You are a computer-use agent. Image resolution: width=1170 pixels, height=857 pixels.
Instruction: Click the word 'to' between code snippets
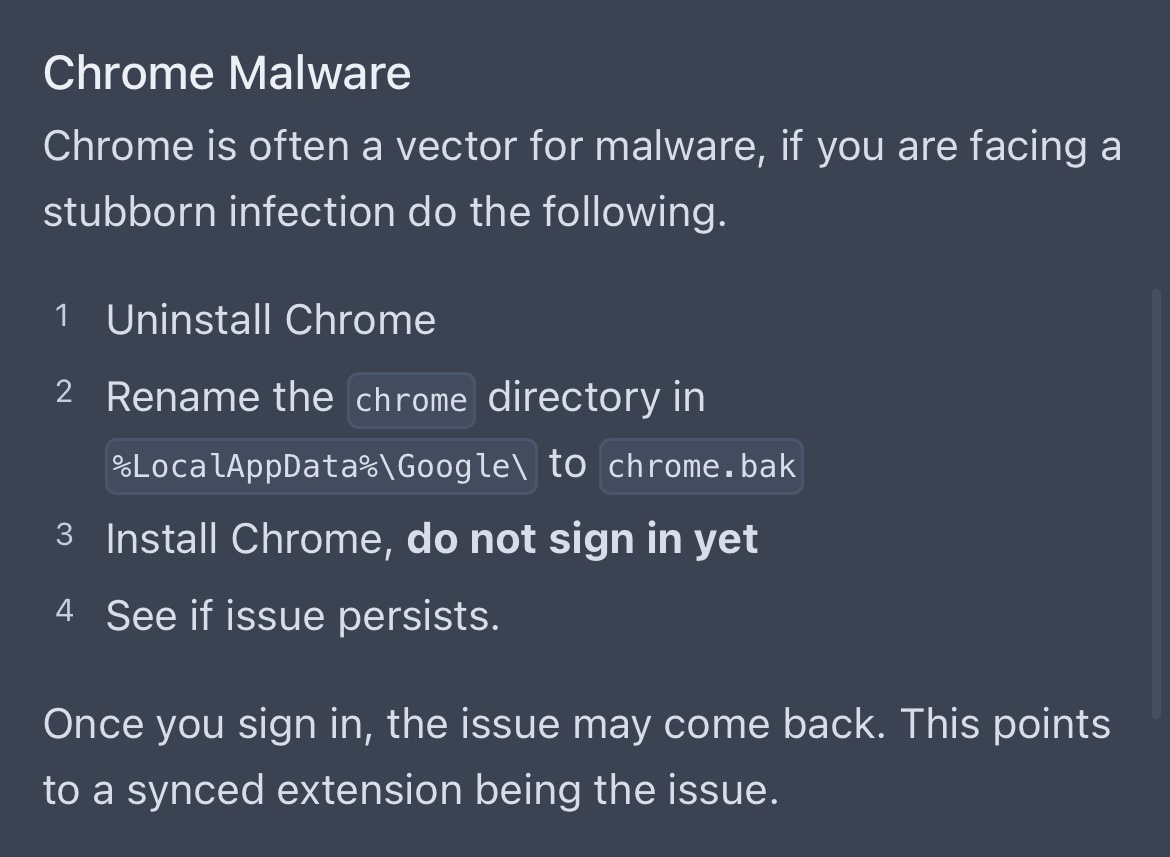567,465
